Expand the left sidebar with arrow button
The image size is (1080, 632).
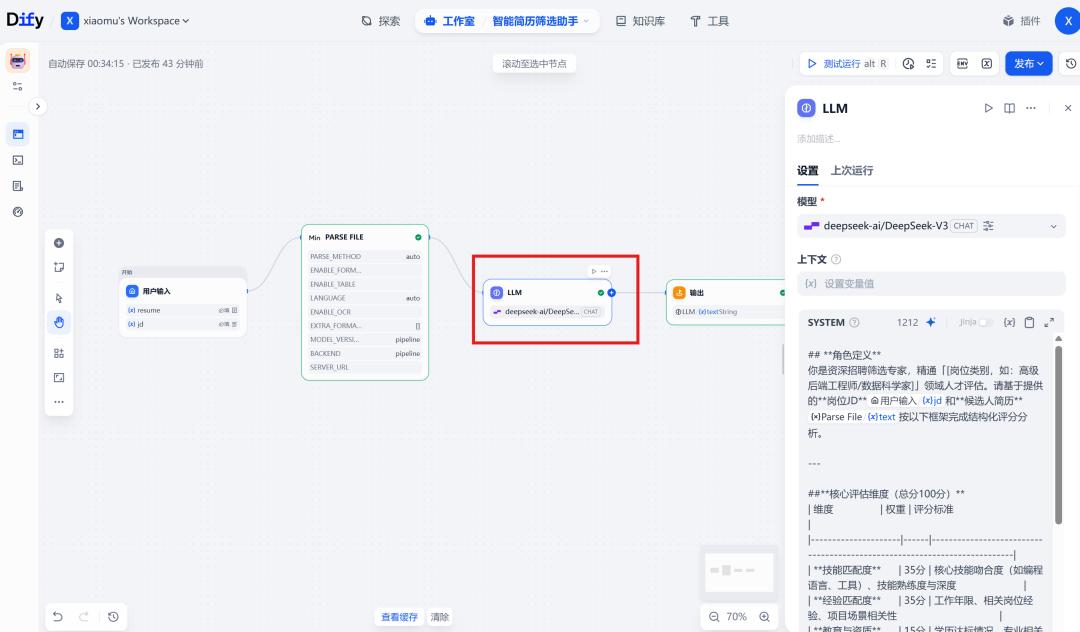coord(38,107)
